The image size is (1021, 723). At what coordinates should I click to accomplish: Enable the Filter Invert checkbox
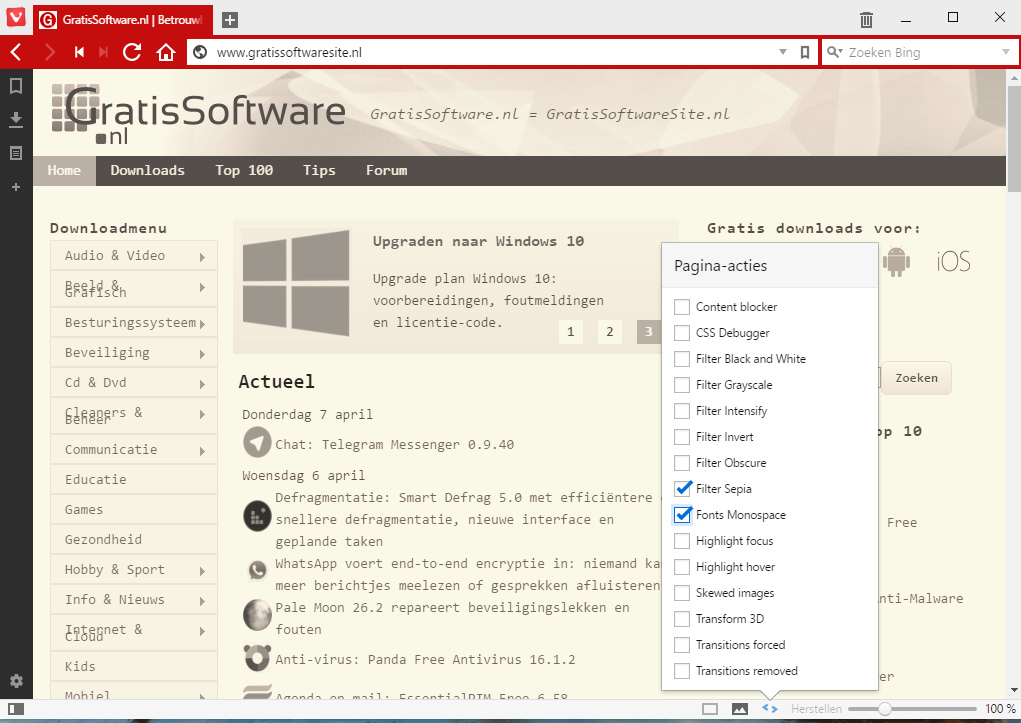pyautogui.click(x=683, y=437)
